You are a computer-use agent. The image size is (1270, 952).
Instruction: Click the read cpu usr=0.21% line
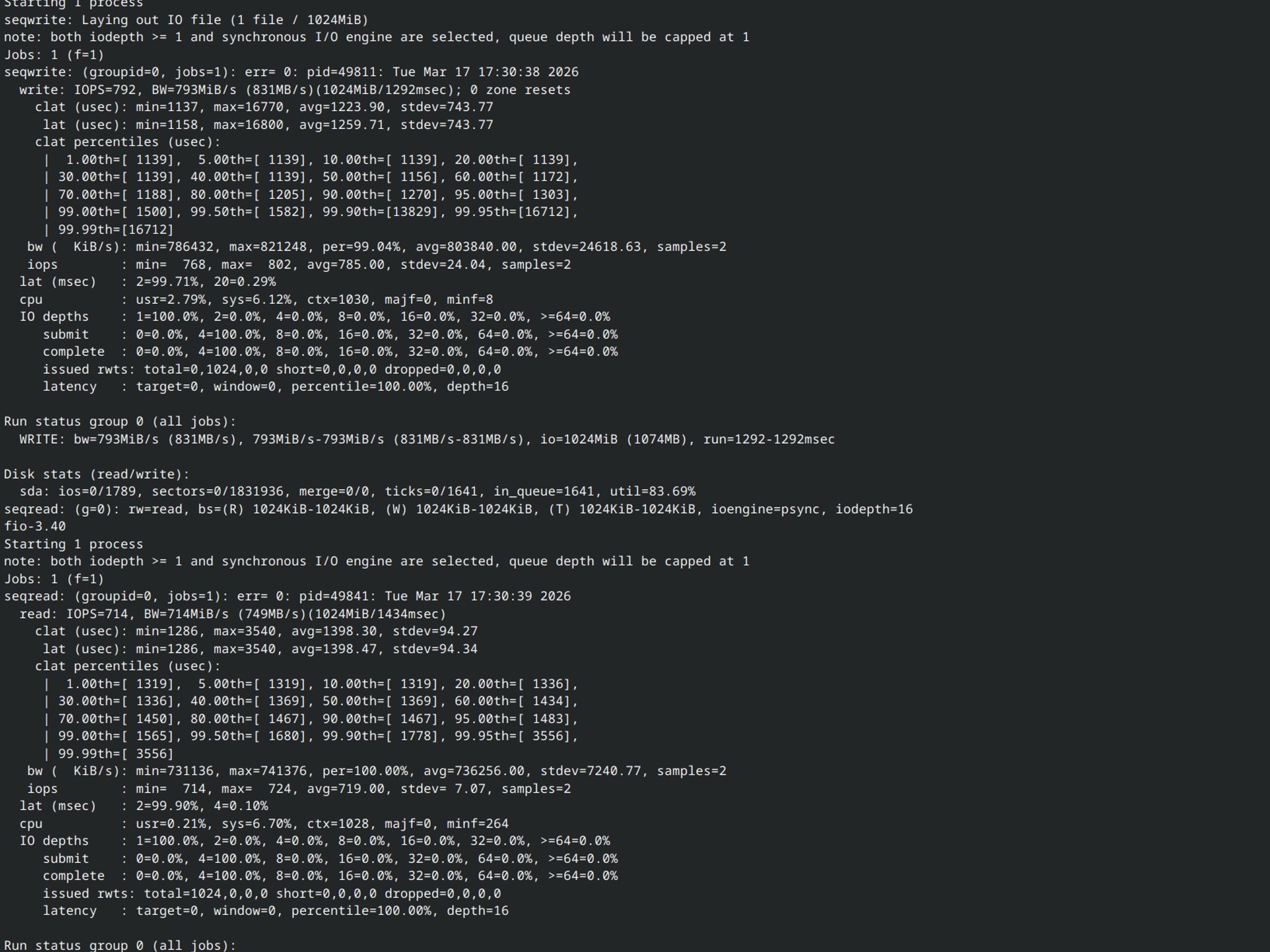pos(264,824)
